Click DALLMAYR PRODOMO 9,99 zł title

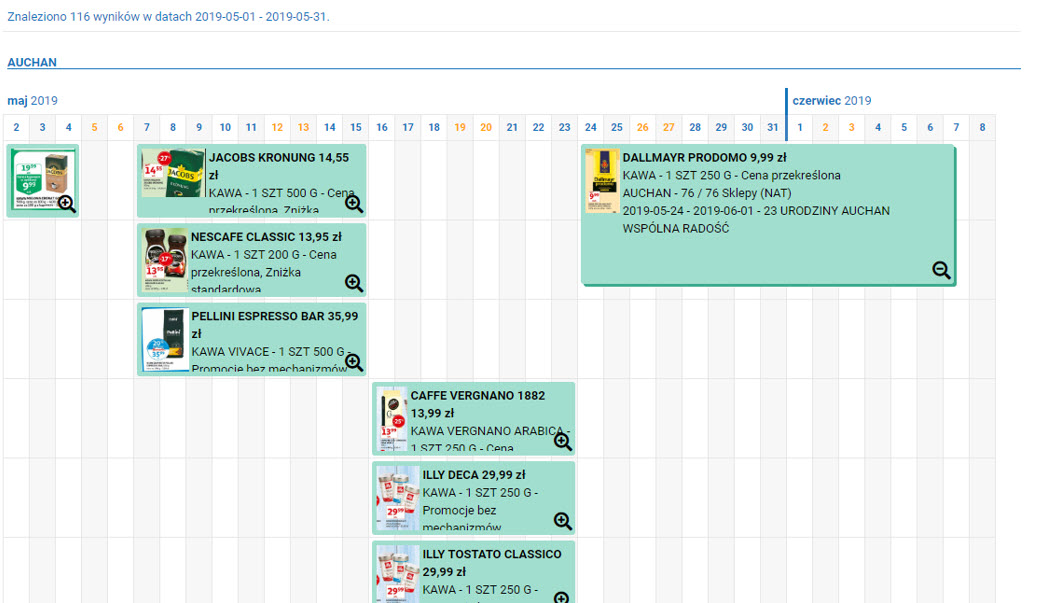pos(704,158)
